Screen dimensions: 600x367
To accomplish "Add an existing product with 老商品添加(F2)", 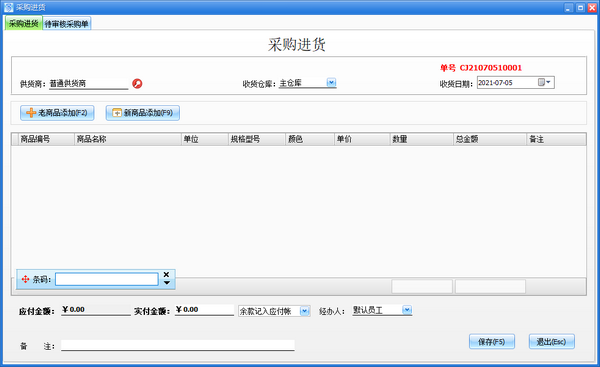I will tap(57, 113).
